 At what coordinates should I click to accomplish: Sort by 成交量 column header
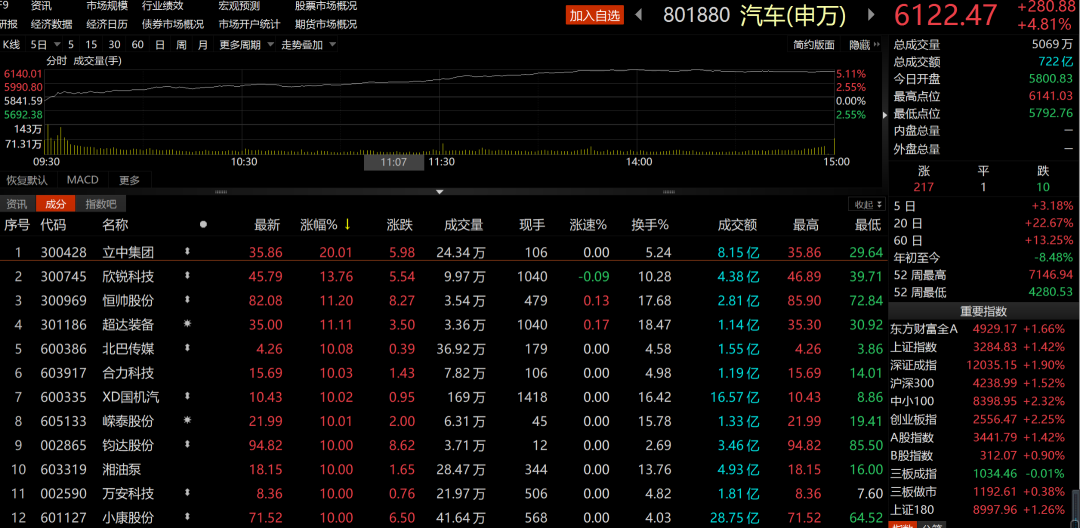click(x=464, y=224)
